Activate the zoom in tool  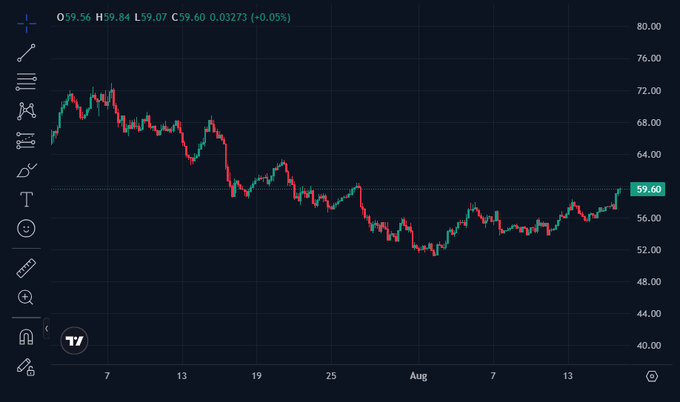point(26,297)
